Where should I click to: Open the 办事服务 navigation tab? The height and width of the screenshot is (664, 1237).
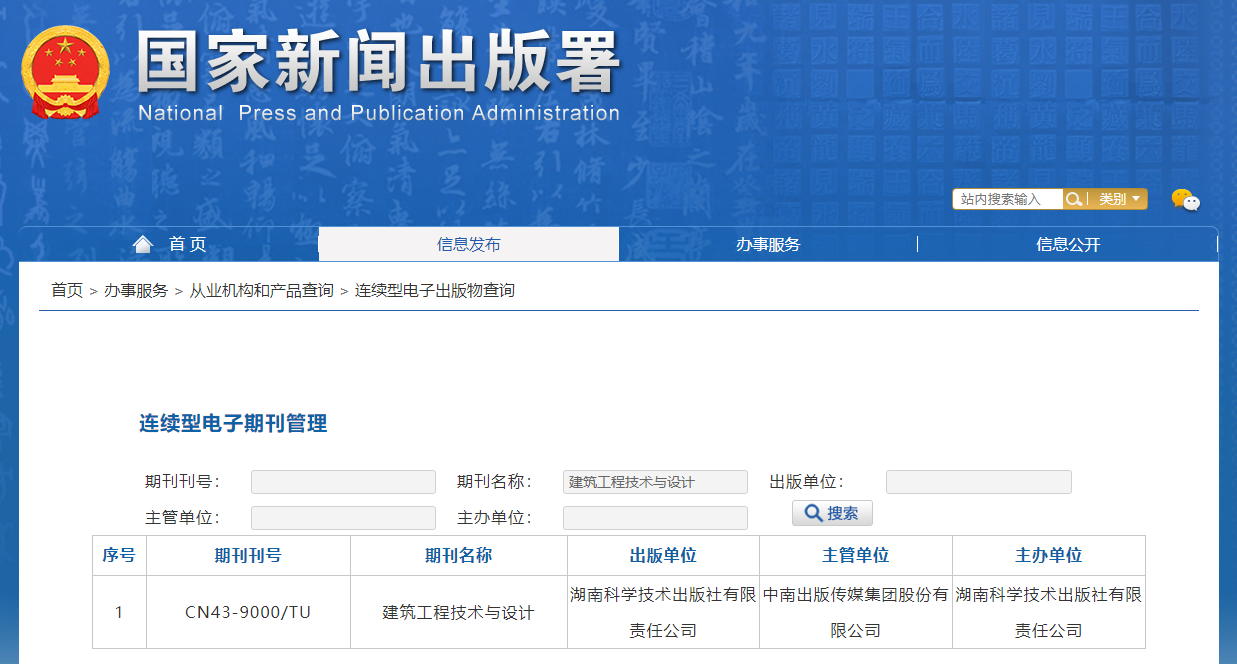(x=768, y=245)
